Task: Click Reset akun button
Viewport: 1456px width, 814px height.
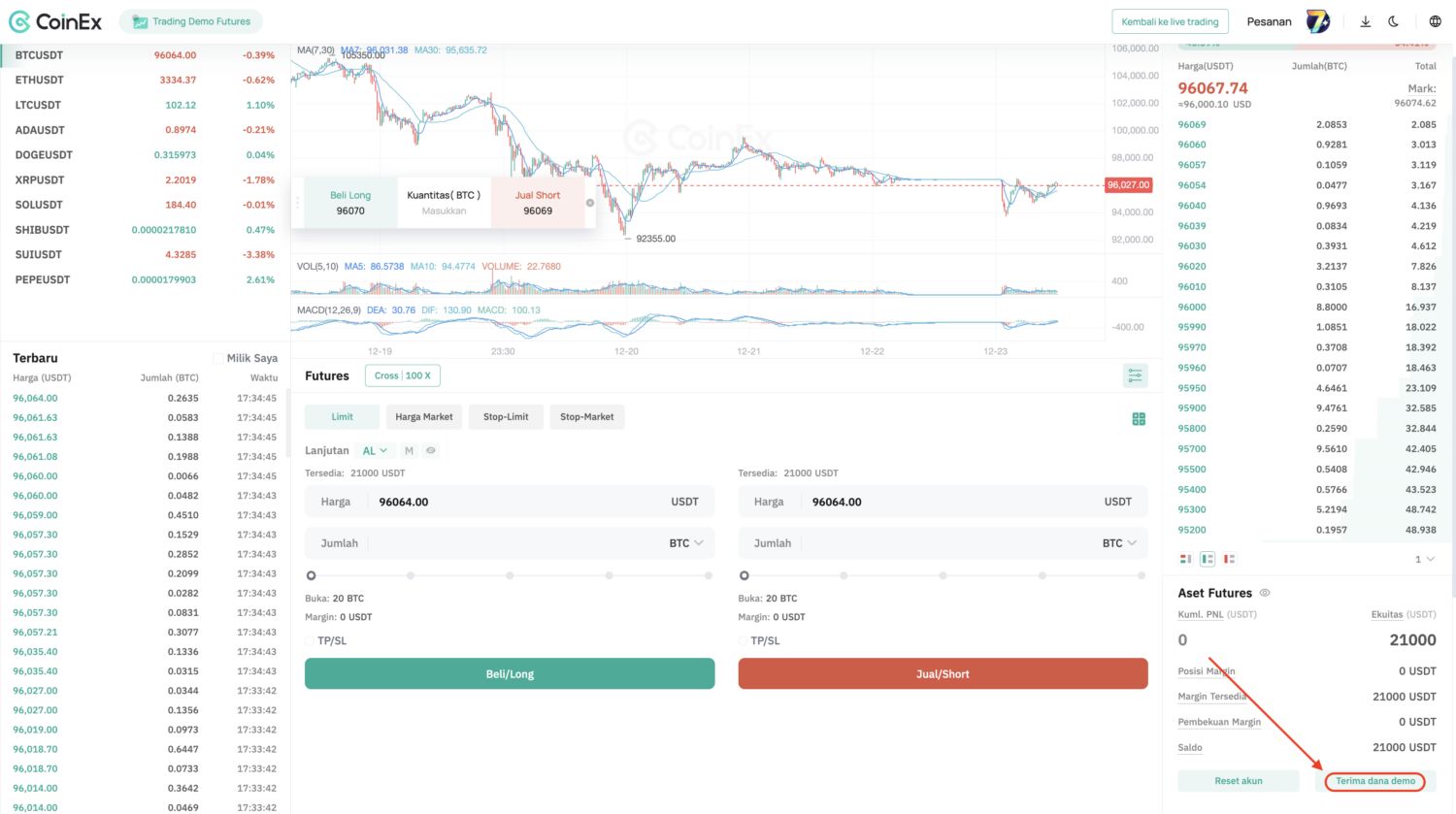Action: (1239, 781)
